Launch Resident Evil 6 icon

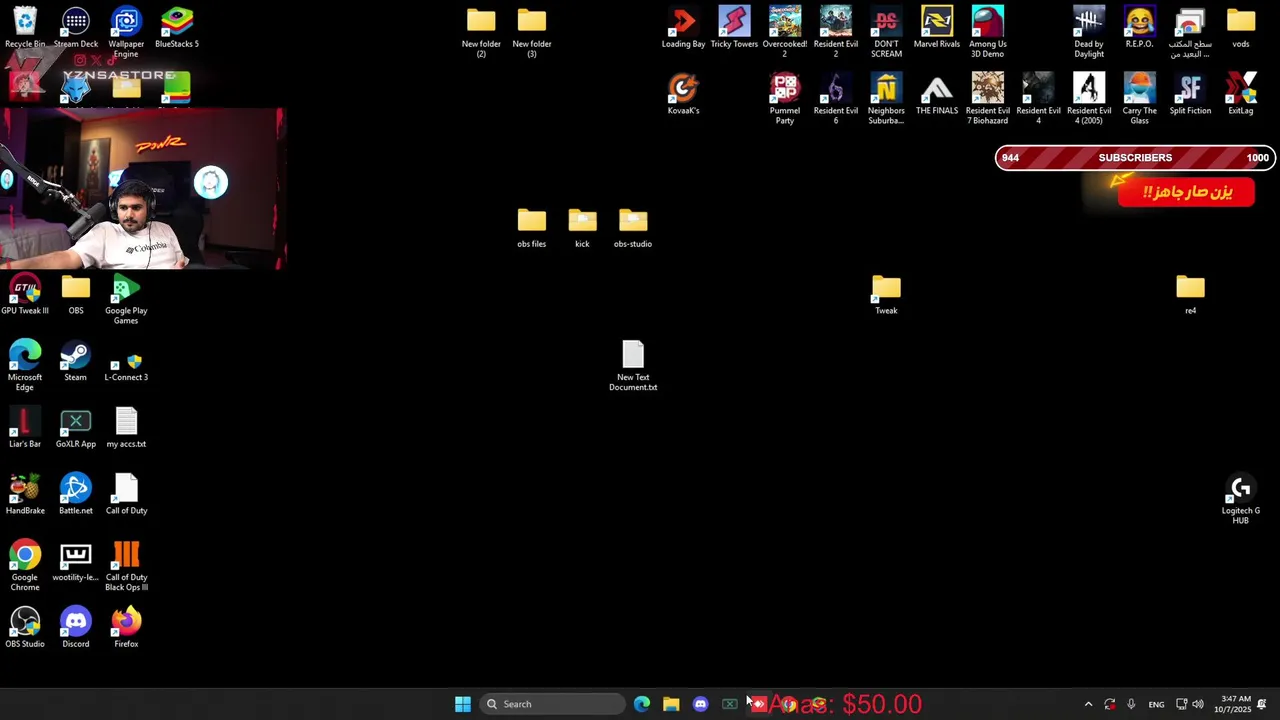tap(836, 98)
